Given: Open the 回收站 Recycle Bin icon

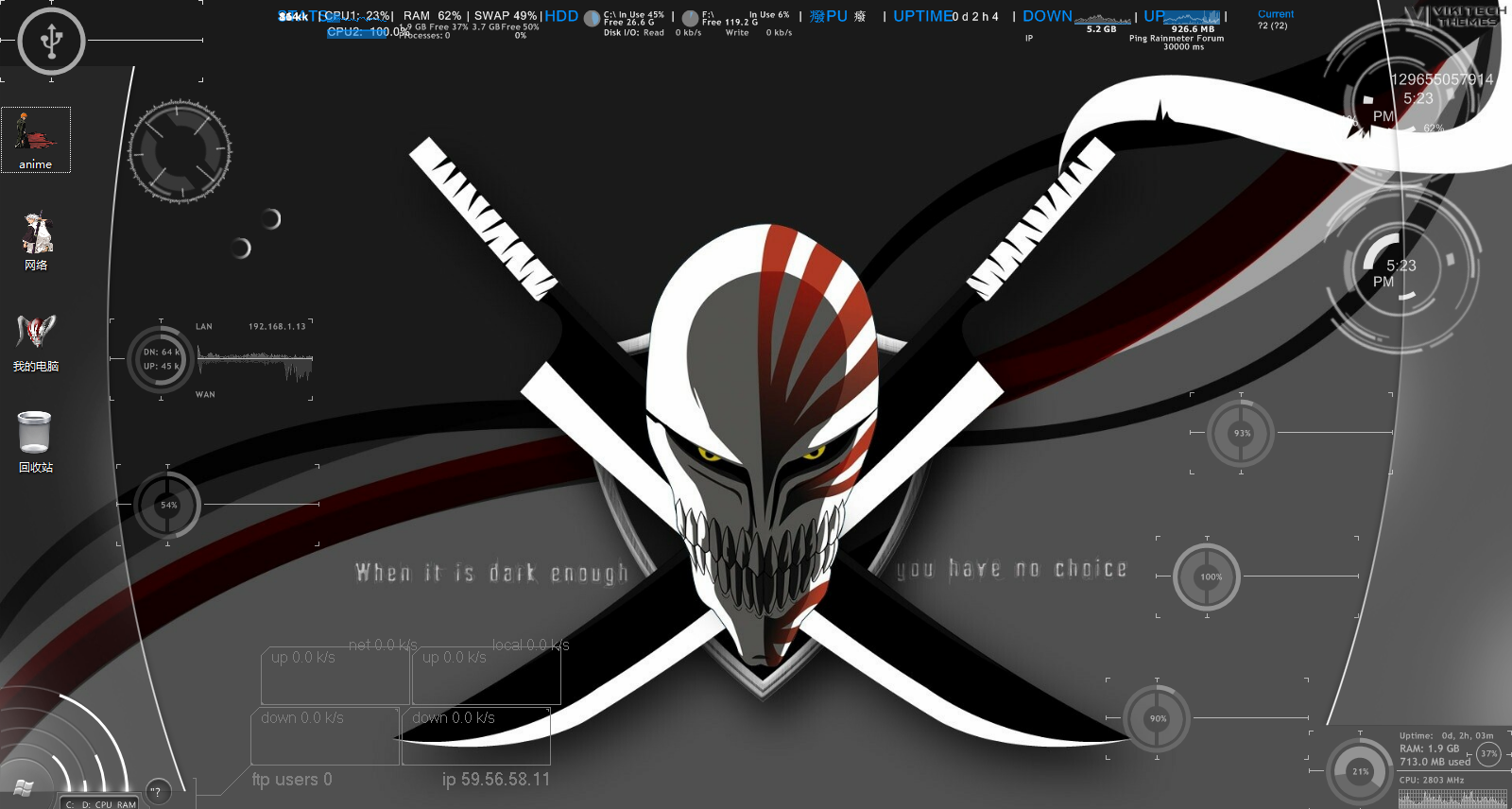Looking at the screenshot, I should coord(36,443).
